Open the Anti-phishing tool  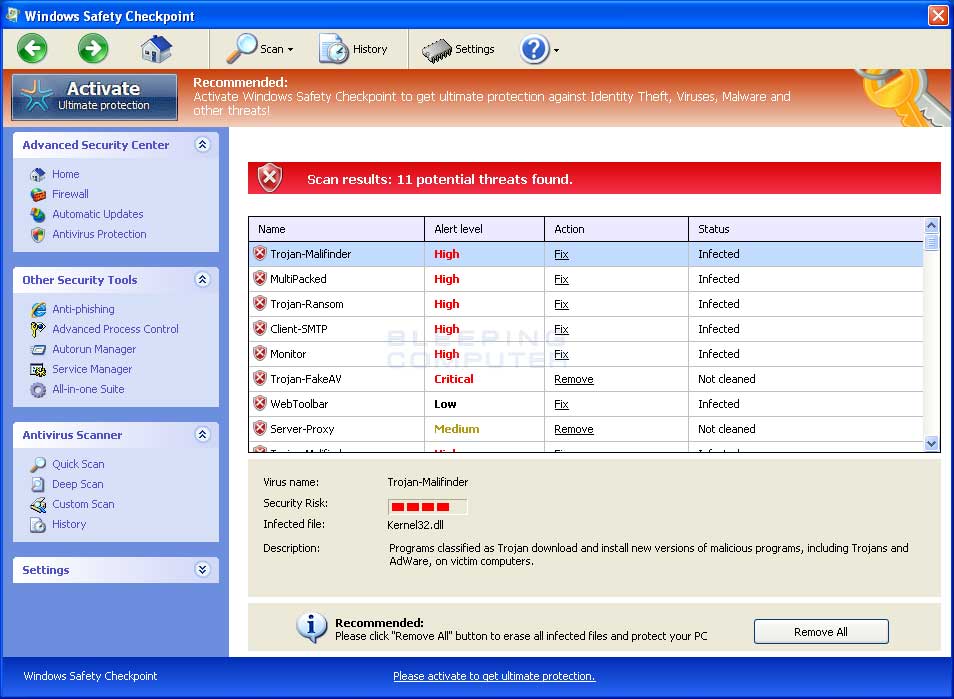tap(83, 309)
